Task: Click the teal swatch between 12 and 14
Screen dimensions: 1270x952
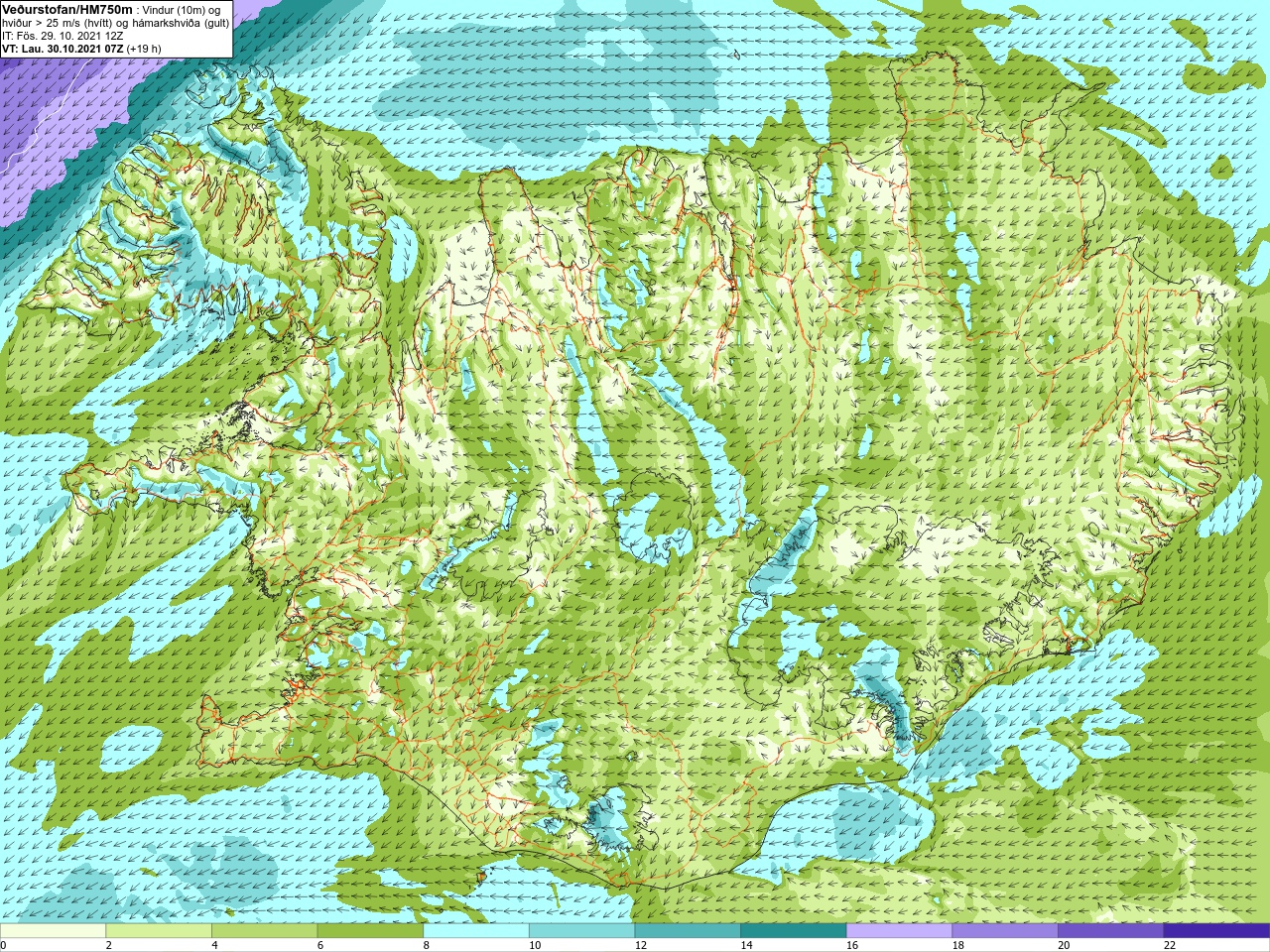Action: click(x=688, y=931)
